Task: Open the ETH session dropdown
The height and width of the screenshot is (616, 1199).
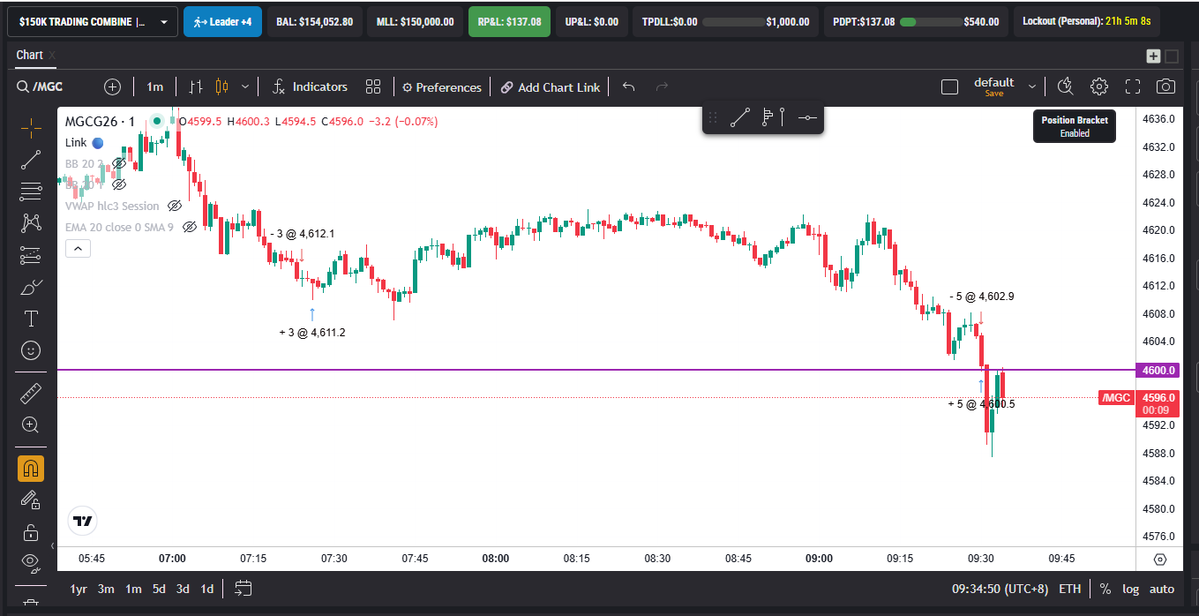Action: coord(1070,588)
